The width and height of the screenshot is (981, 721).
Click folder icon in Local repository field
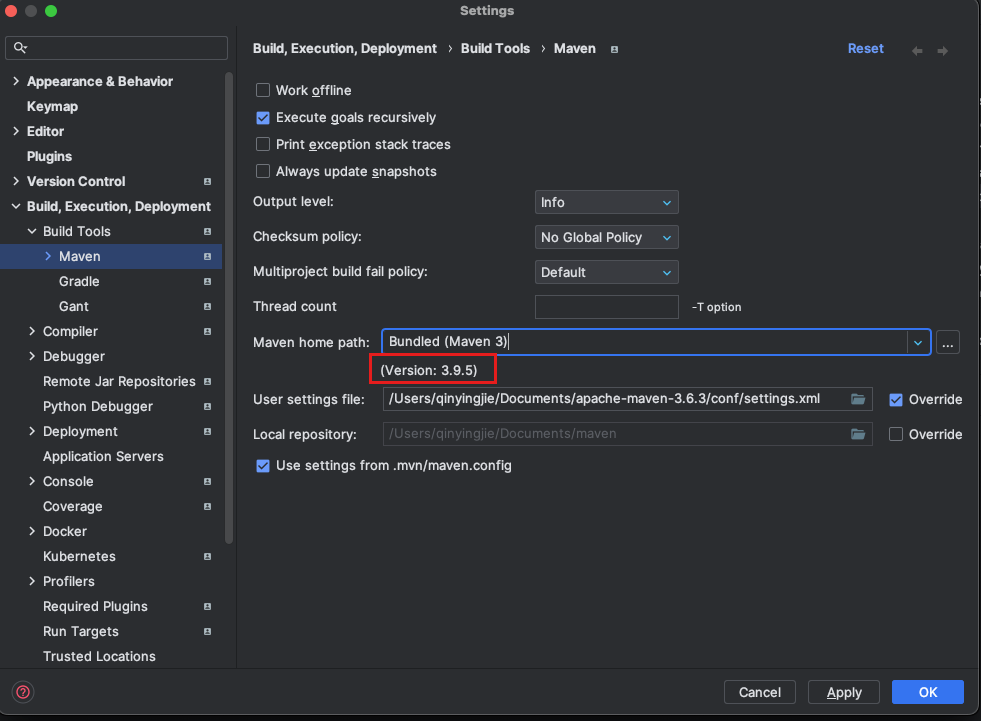coord(858,434)
